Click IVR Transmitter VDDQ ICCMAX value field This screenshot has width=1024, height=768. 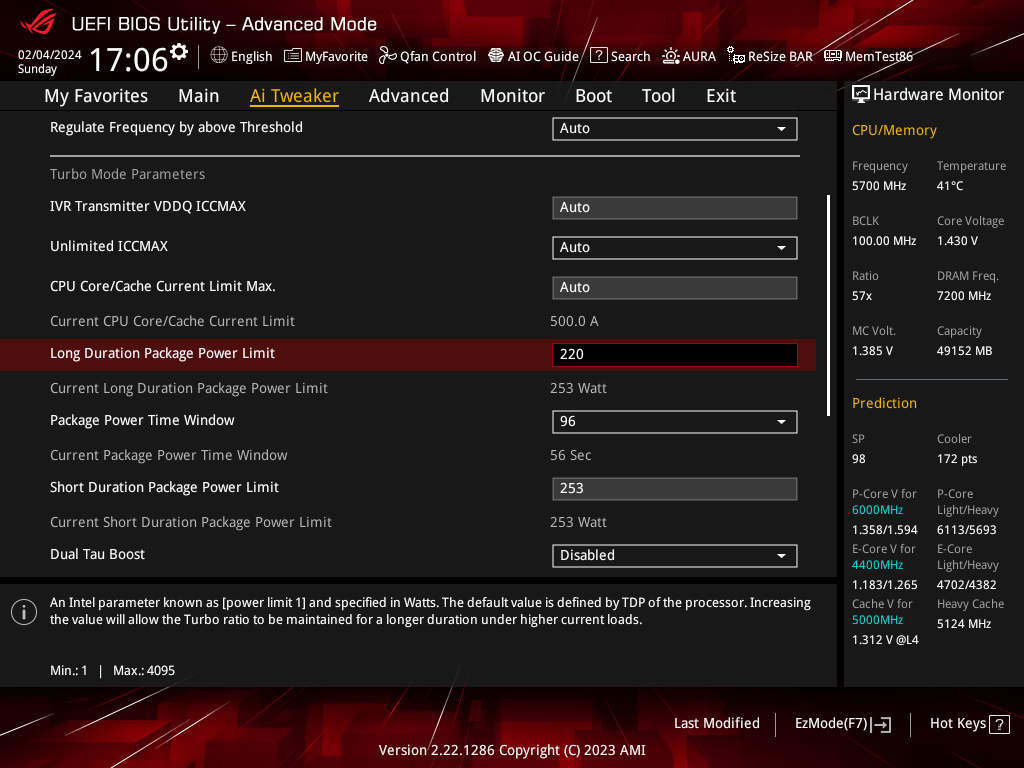point(675,208)
